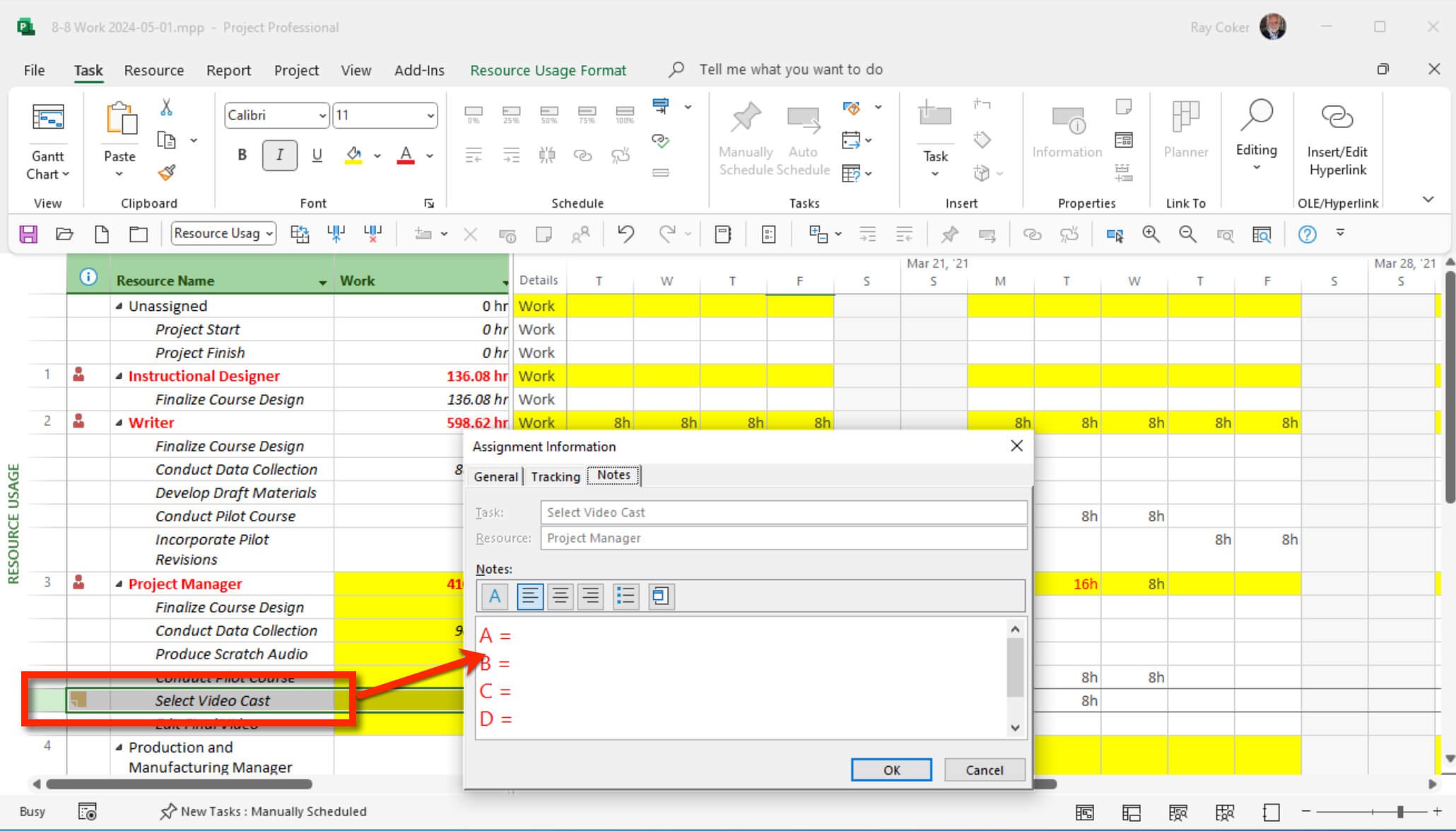Image resolution: width=1456 pixels, height=831 pixels.
Task: Select the Select Video Cast row
Action: point(212,700)
